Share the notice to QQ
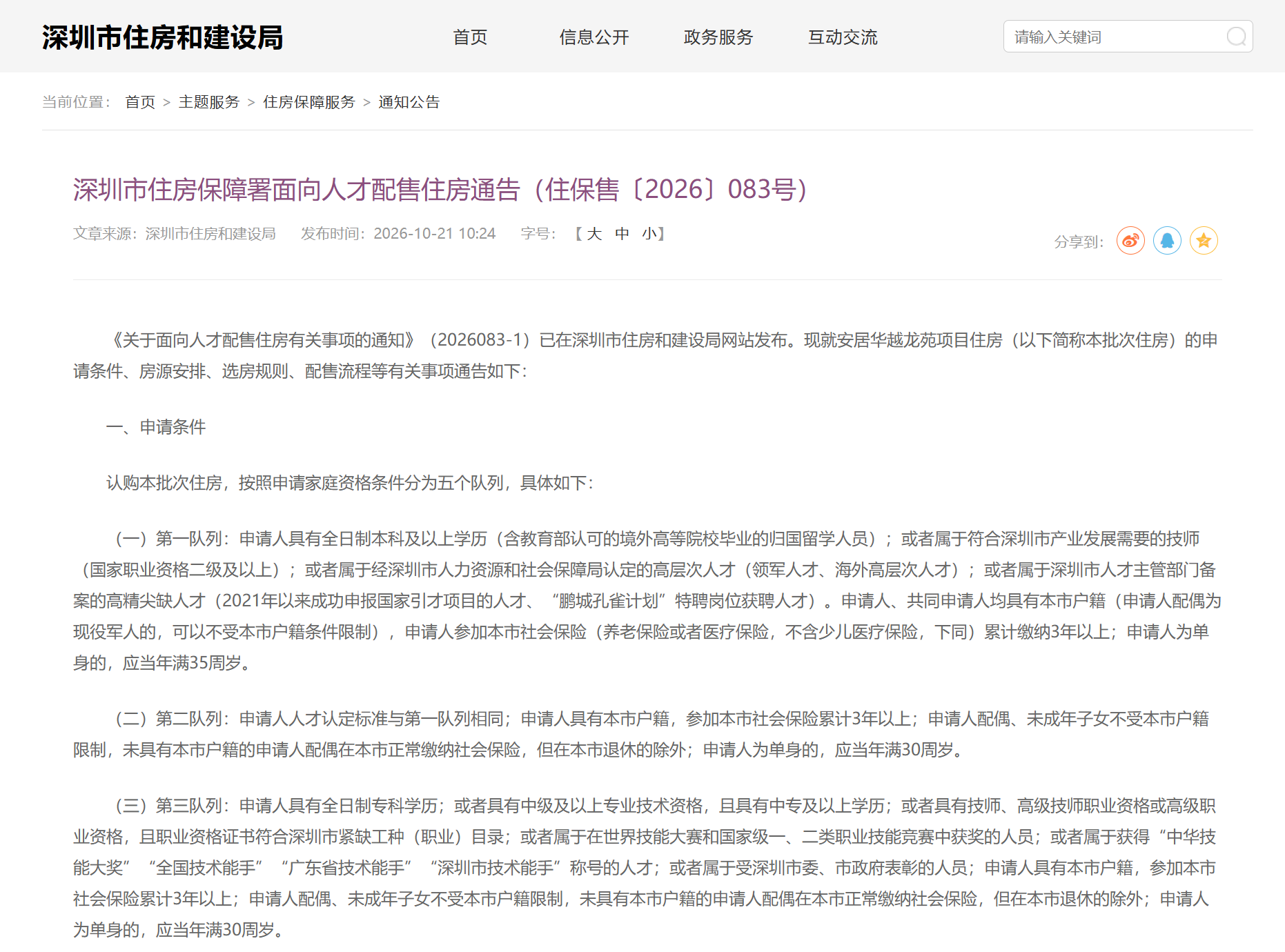This screenshot has width=1285, height=952. point(1167,241)
